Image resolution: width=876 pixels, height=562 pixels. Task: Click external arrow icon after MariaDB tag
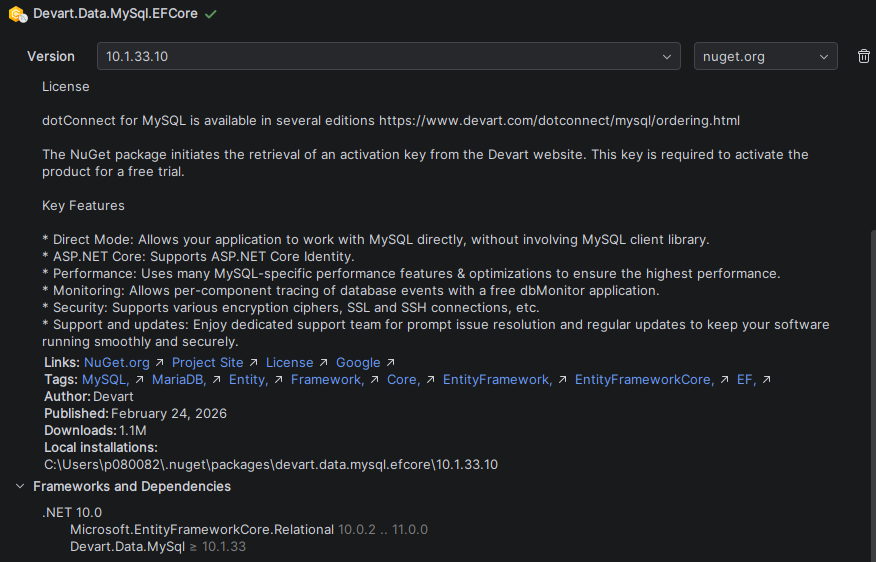(217, 380)
